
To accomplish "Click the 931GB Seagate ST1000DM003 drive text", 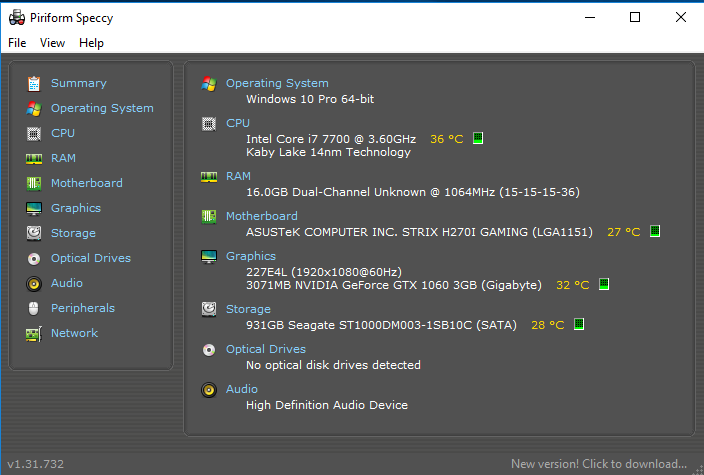I will pyautogui.click(x=382, y=325).
